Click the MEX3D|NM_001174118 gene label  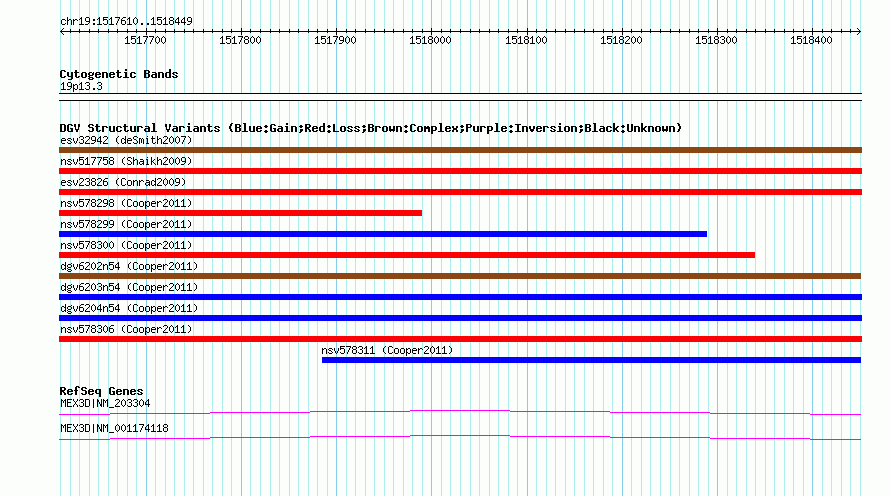(114, 428)
